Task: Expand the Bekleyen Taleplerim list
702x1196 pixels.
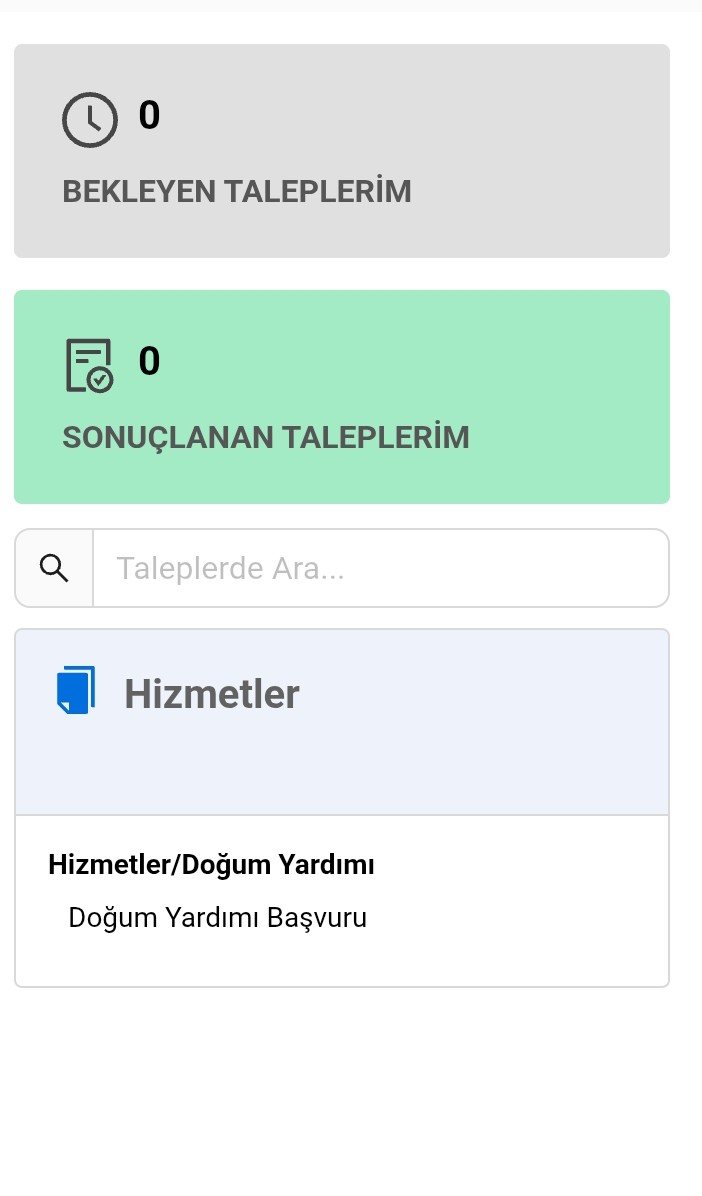Action: click(341, 150)
